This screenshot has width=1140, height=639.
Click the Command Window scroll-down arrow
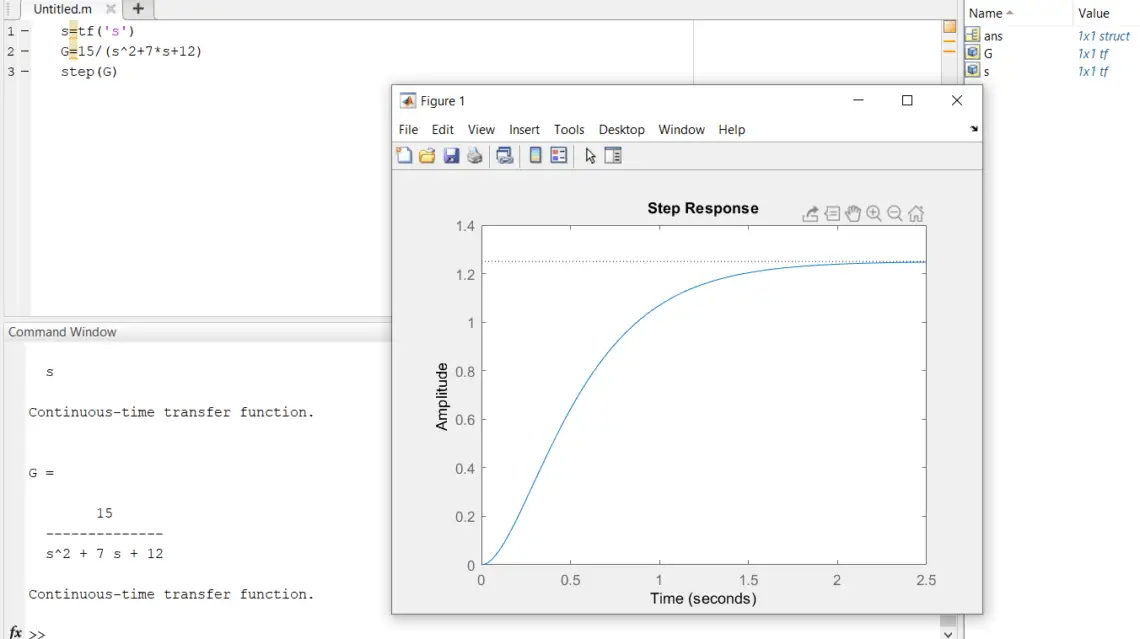(949, 633)
